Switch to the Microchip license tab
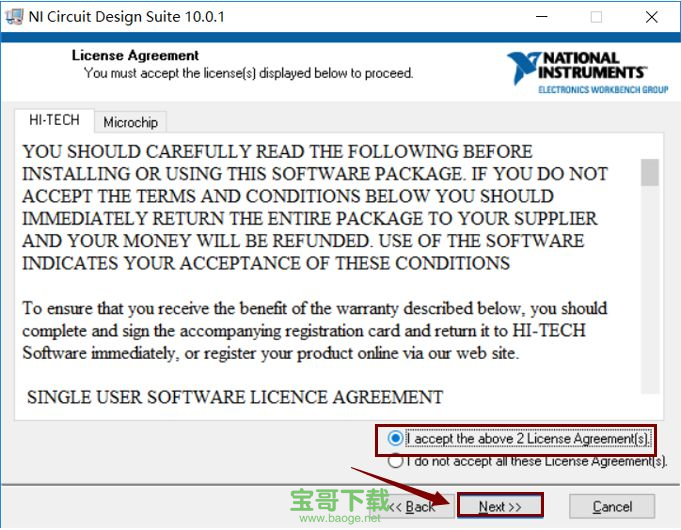The height and width of the screenshot is (530, 681). 130,122
